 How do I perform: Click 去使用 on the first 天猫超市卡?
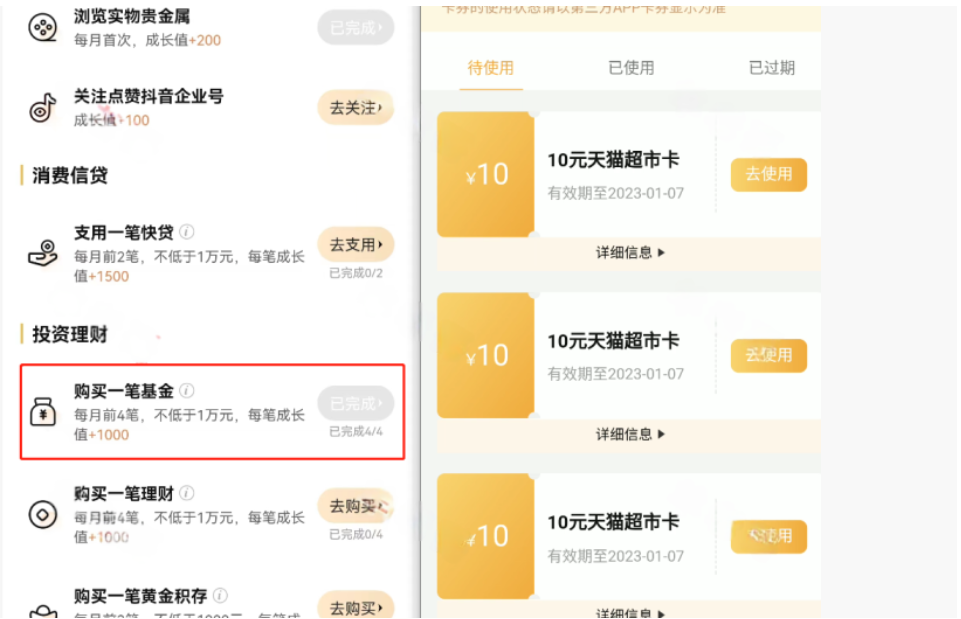coord(768,174)
